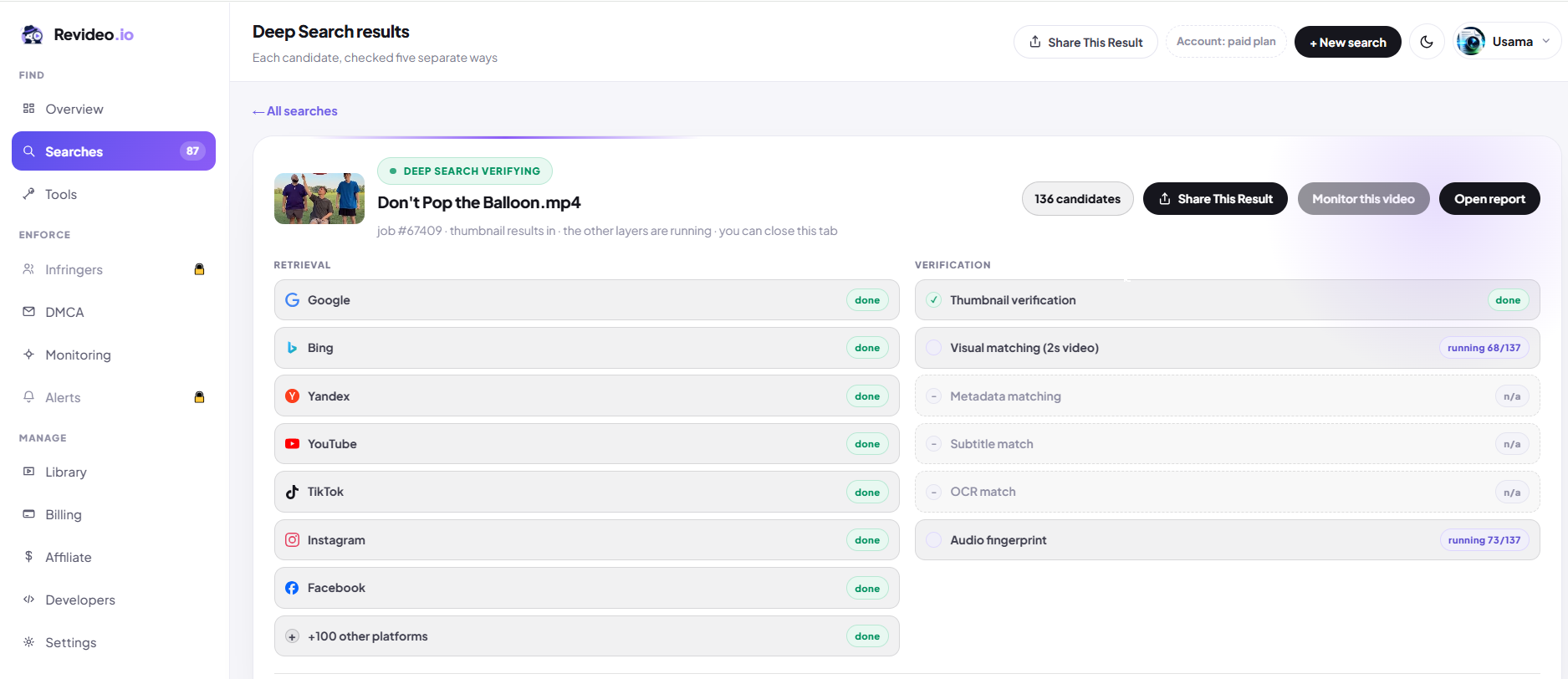The image size is (1568, 679).
Task: Click the running 68/137 progress badge
Action: pos(1484,348)
